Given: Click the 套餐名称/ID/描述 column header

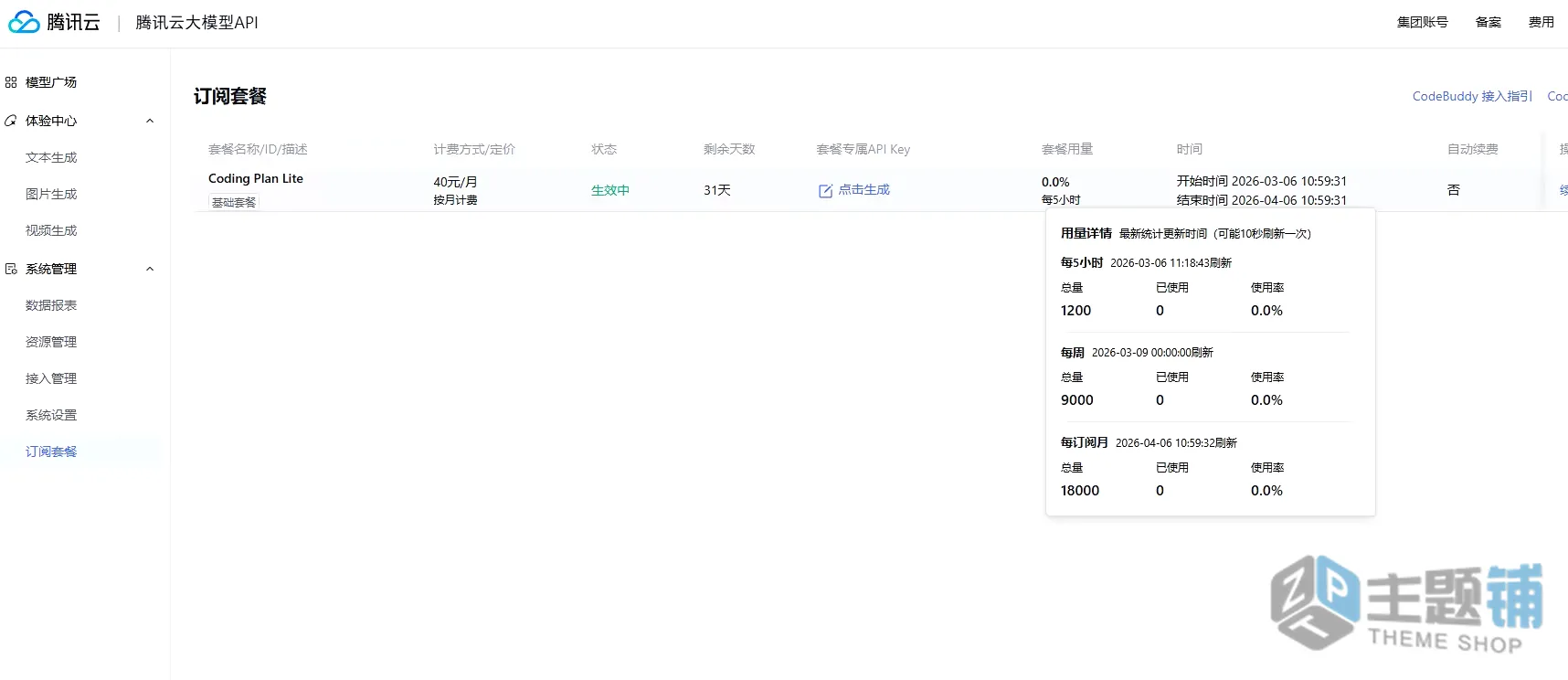Looking at the screenshot, I should [x=258, y=149].
